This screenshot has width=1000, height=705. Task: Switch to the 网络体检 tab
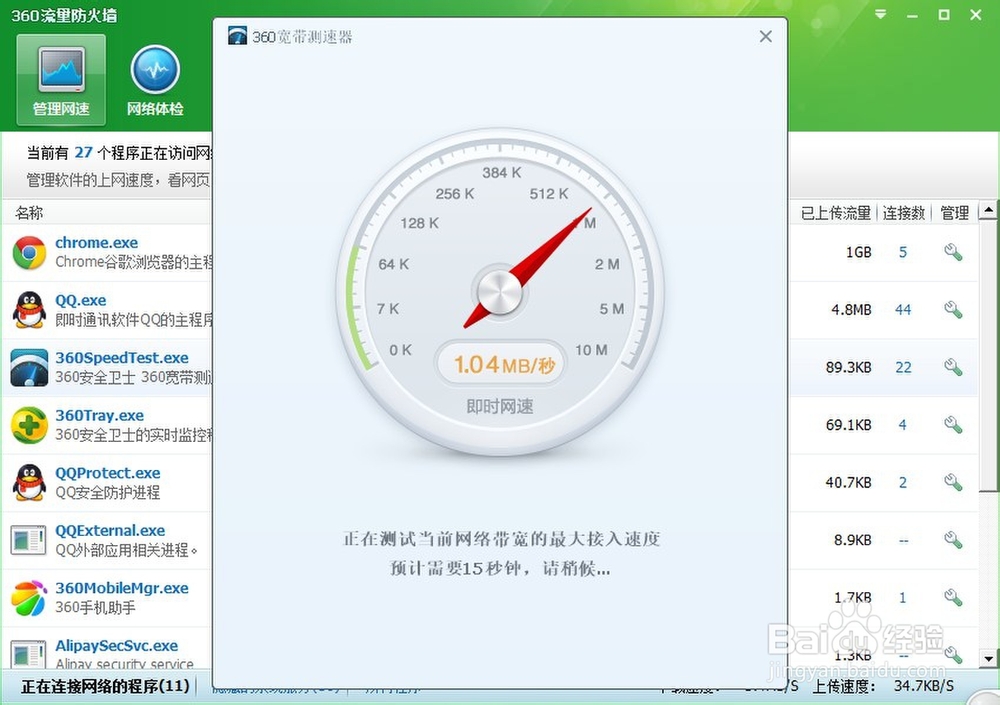[155, 78]
